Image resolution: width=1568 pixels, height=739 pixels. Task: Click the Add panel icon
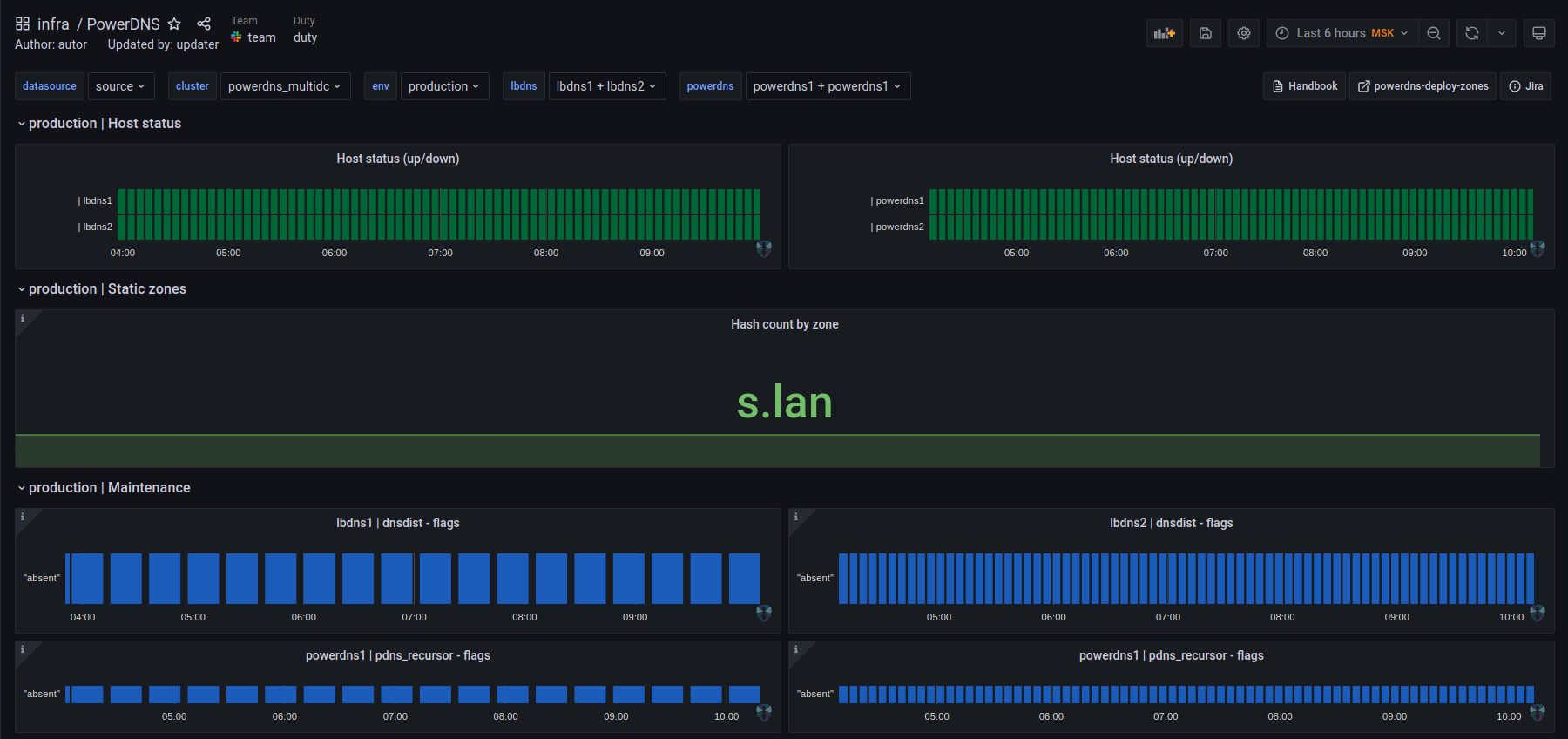click(1165, 33)
